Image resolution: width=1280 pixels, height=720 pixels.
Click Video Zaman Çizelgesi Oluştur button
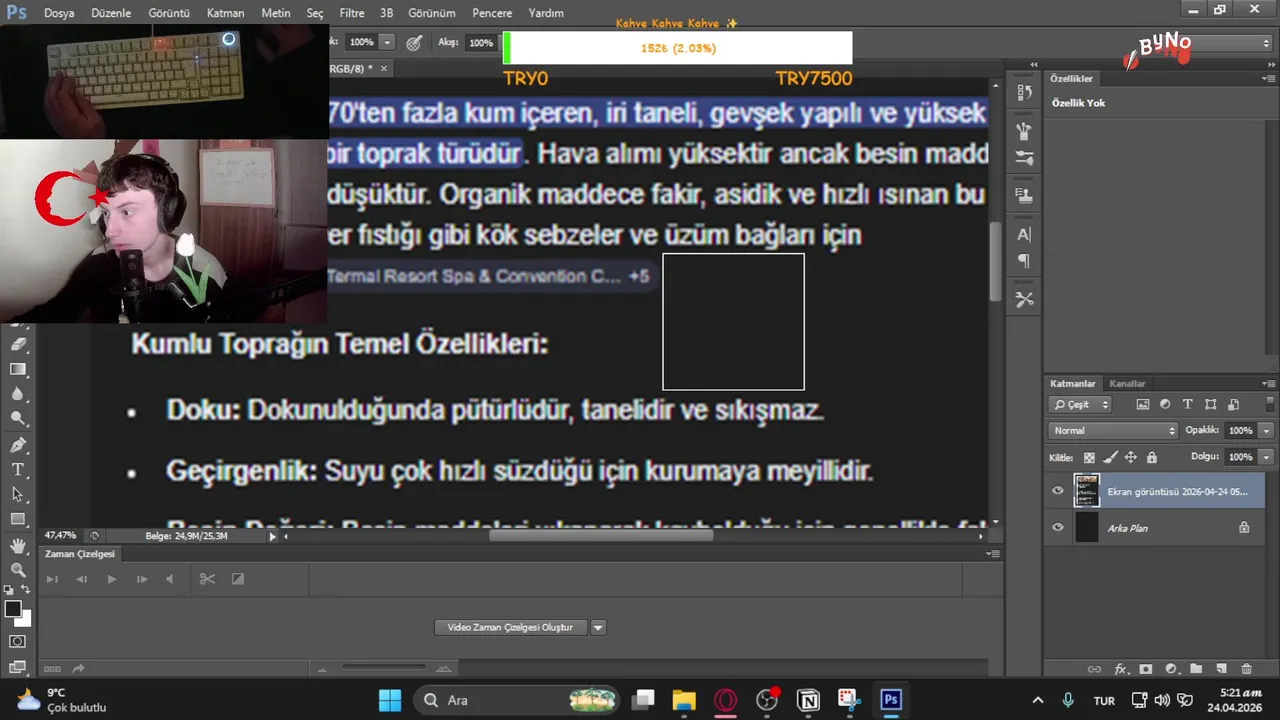point(510,627)
